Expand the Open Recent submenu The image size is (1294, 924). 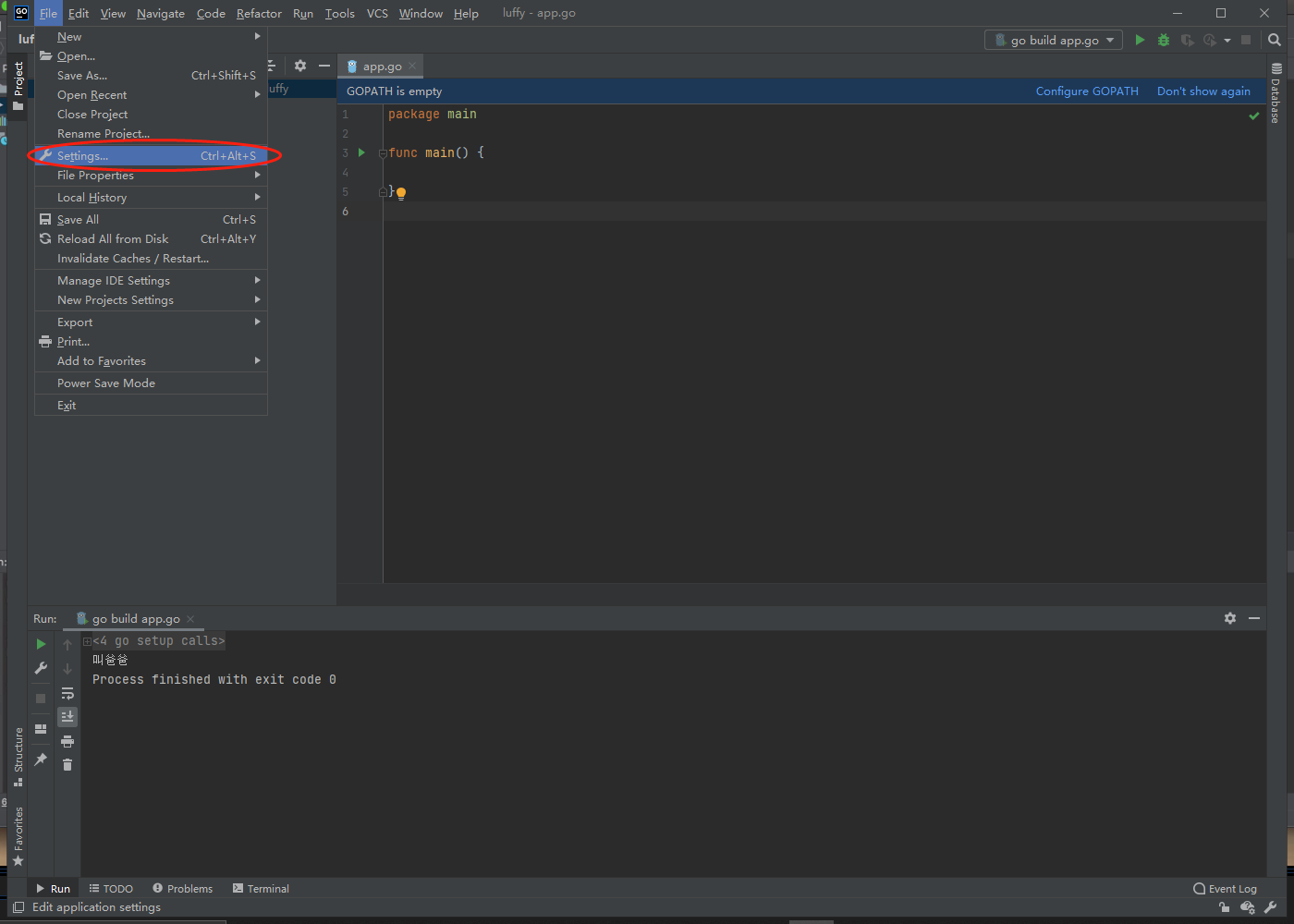click(x=151, y=95)
